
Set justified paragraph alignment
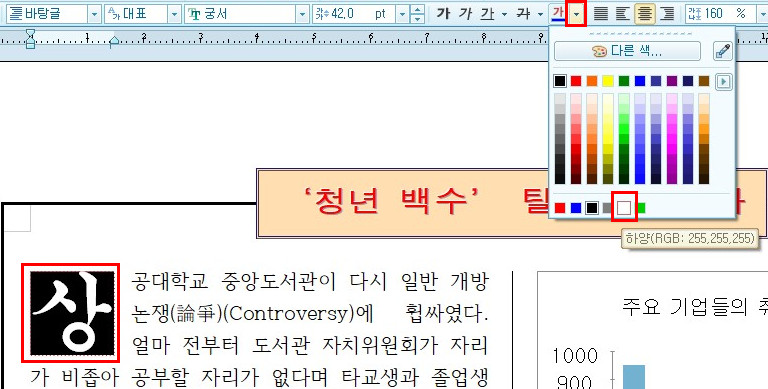pyautogui.click(x=601, y=14)
